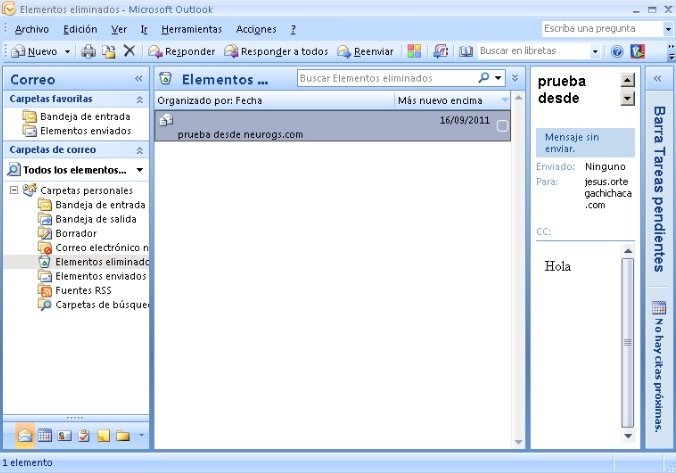Switch to the Calendar navigation icon
Viewport: 676px width, 473px height.
44,436
